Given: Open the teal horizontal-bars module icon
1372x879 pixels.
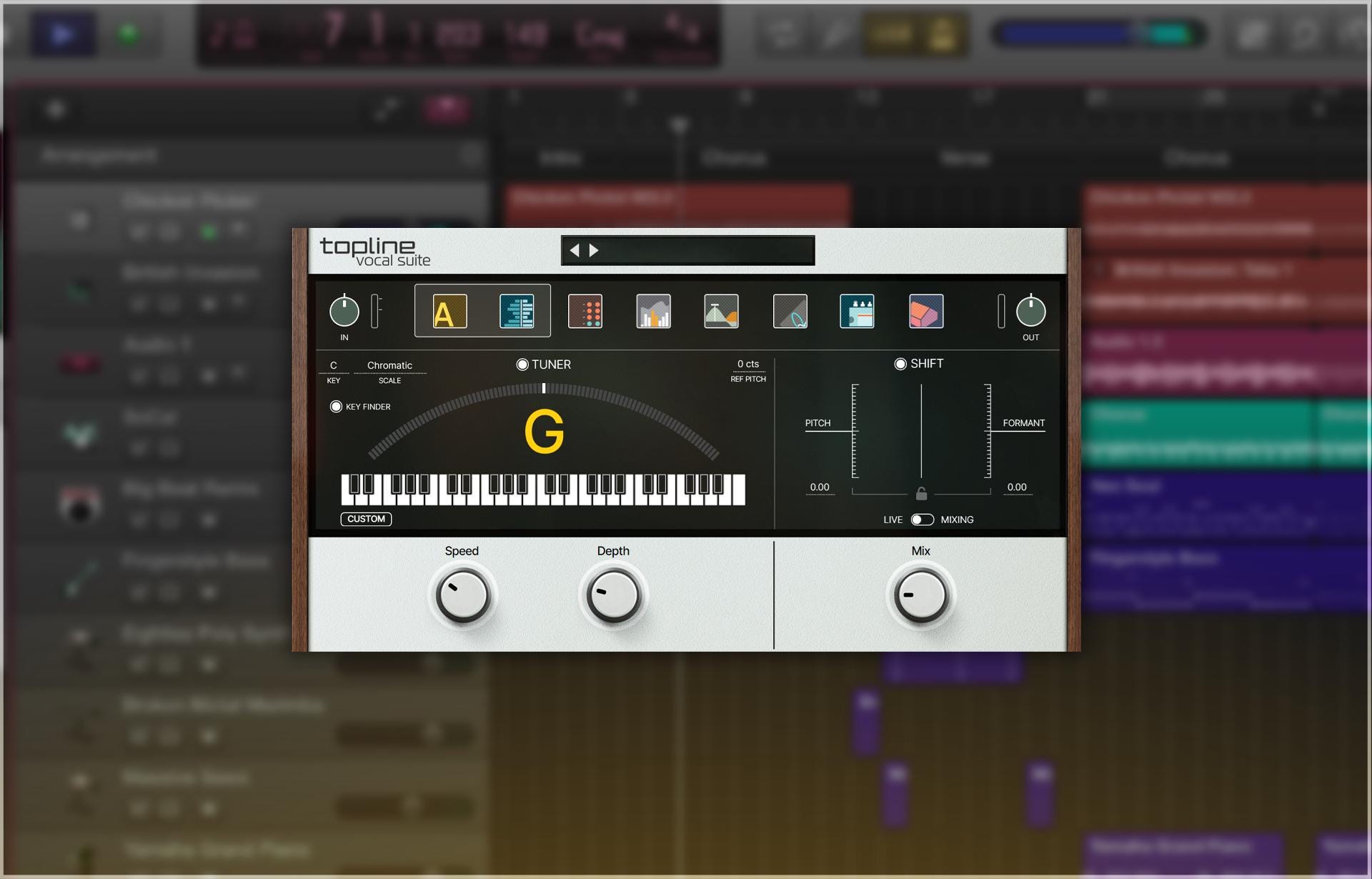Looking at the screenshot, I should click(x=517, y=312).
